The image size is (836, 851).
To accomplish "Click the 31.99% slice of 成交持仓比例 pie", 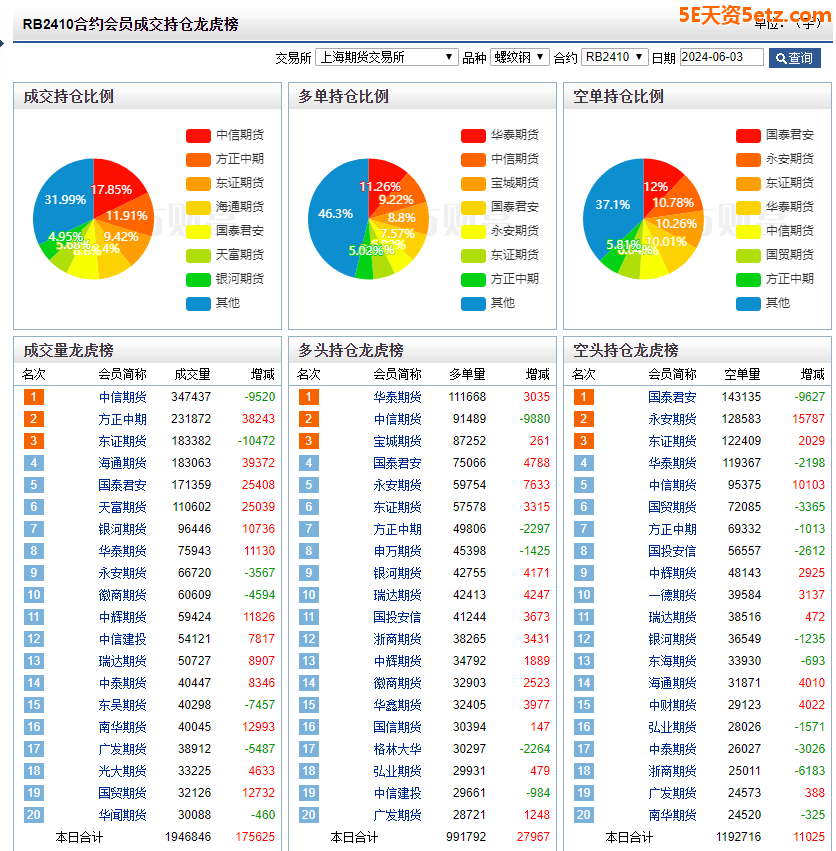I will (x=64, y=200).
